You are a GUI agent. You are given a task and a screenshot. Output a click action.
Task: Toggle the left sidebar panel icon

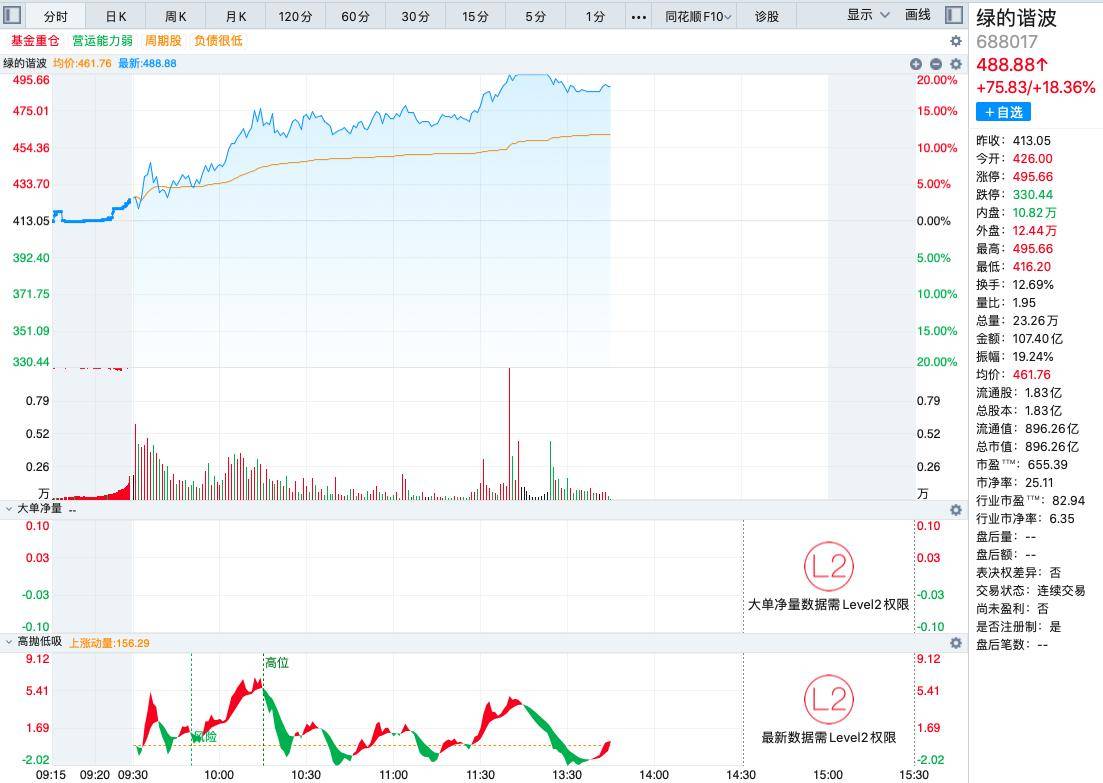(12, 15)
